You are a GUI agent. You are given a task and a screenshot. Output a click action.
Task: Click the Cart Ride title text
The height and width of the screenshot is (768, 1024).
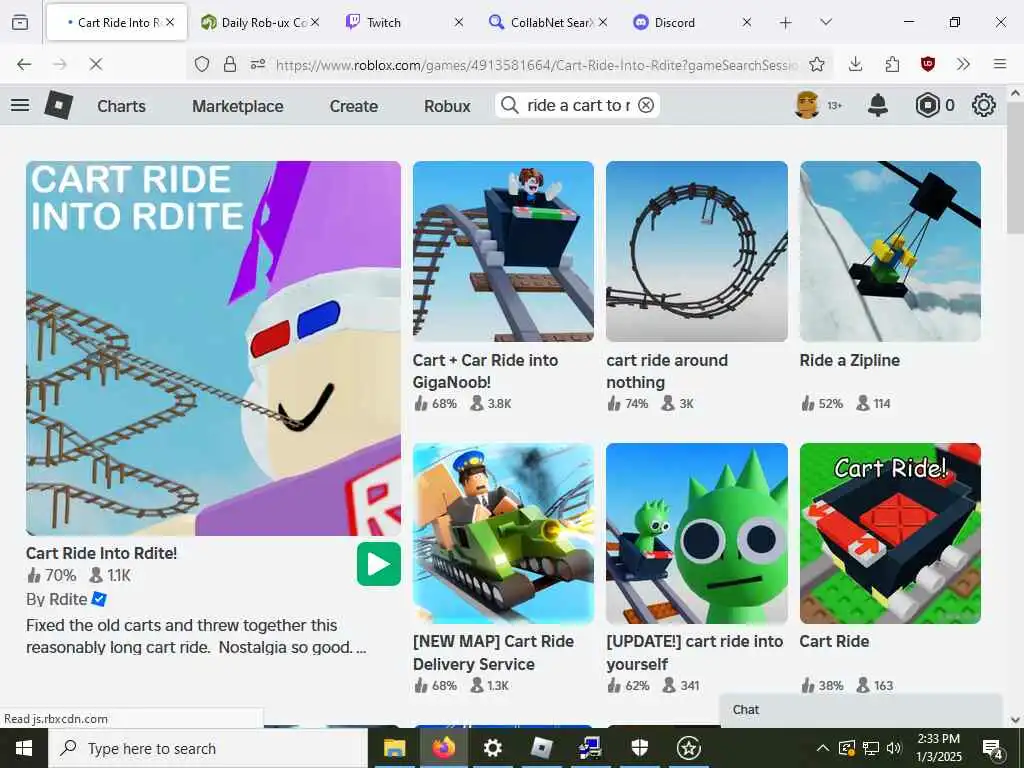click(x=834, y=642)
